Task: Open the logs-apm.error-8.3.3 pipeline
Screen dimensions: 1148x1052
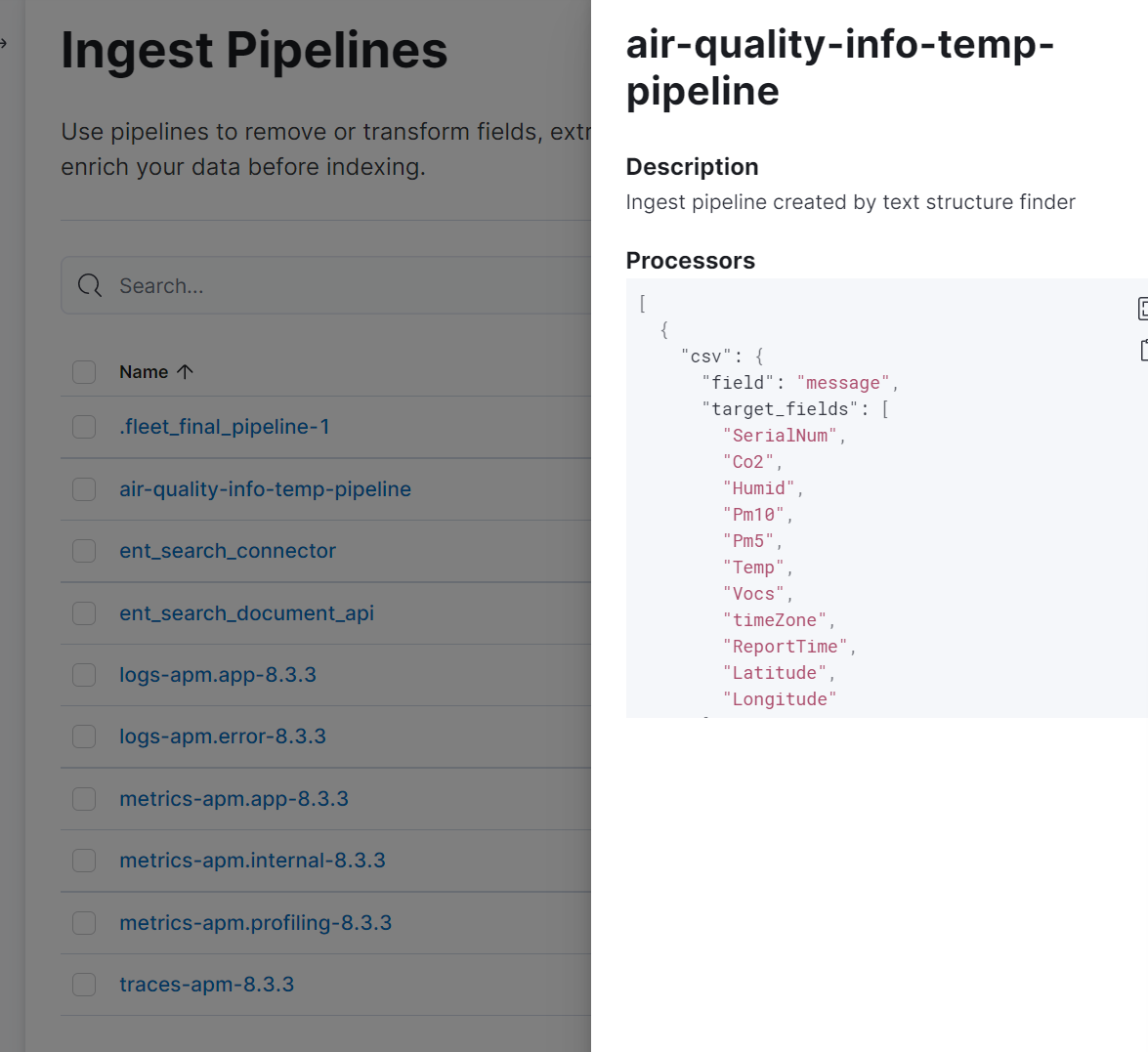Action: (x=223, y=736)
